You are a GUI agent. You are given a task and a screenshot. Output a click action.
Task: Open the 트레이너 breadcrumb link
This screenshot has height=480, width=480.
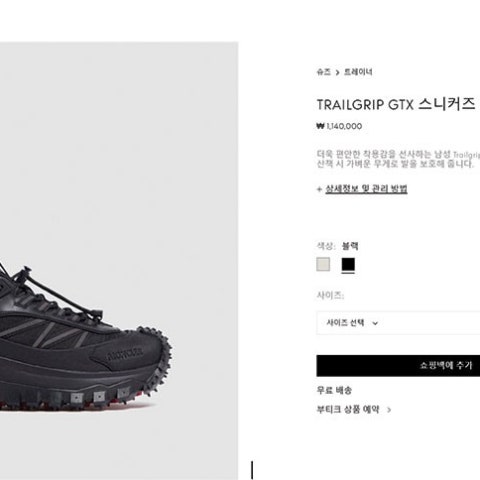point(358,72)
